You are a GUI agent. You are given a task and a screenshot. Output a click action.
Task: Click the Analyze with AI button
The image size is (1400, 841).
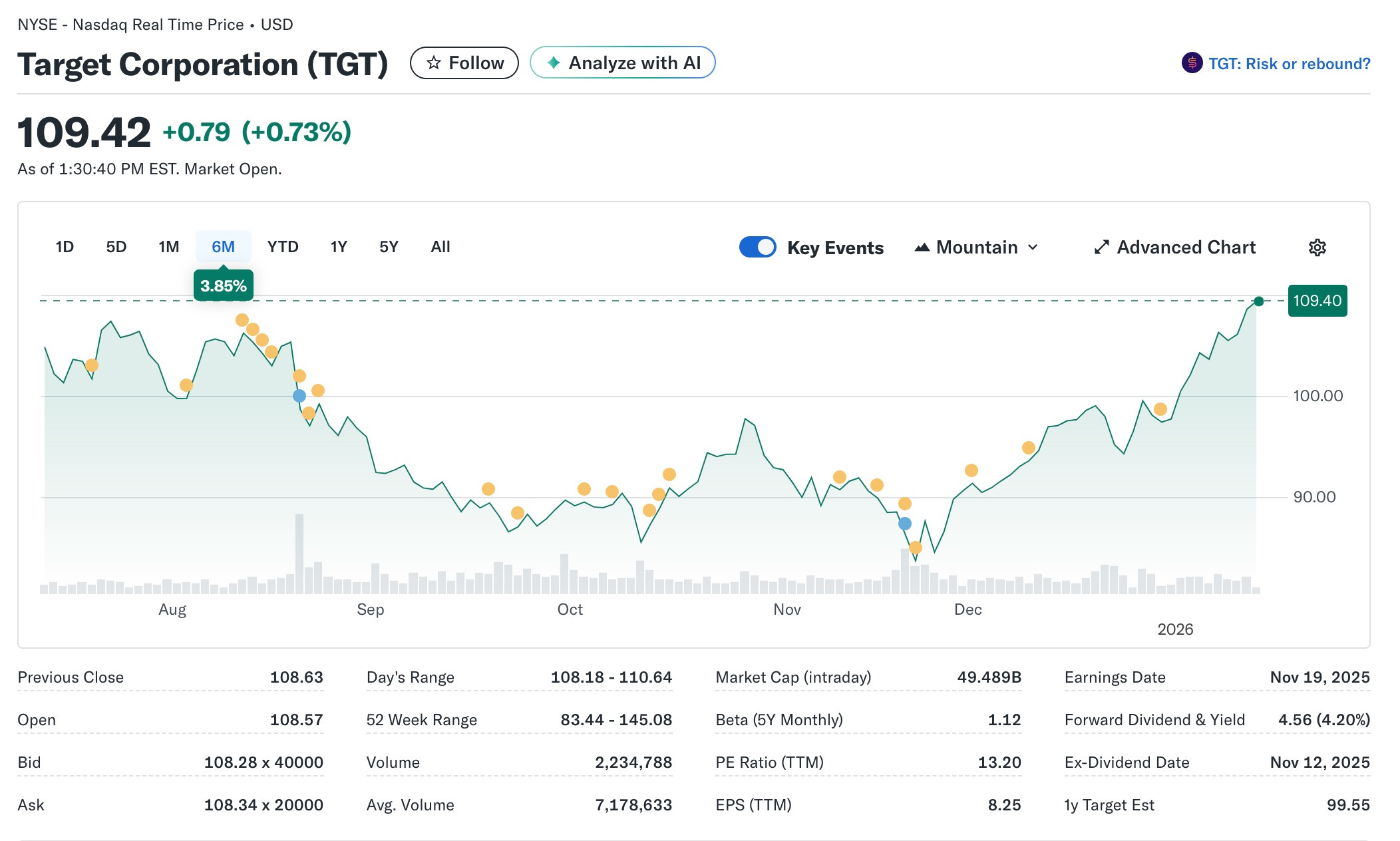coord(622,63)
